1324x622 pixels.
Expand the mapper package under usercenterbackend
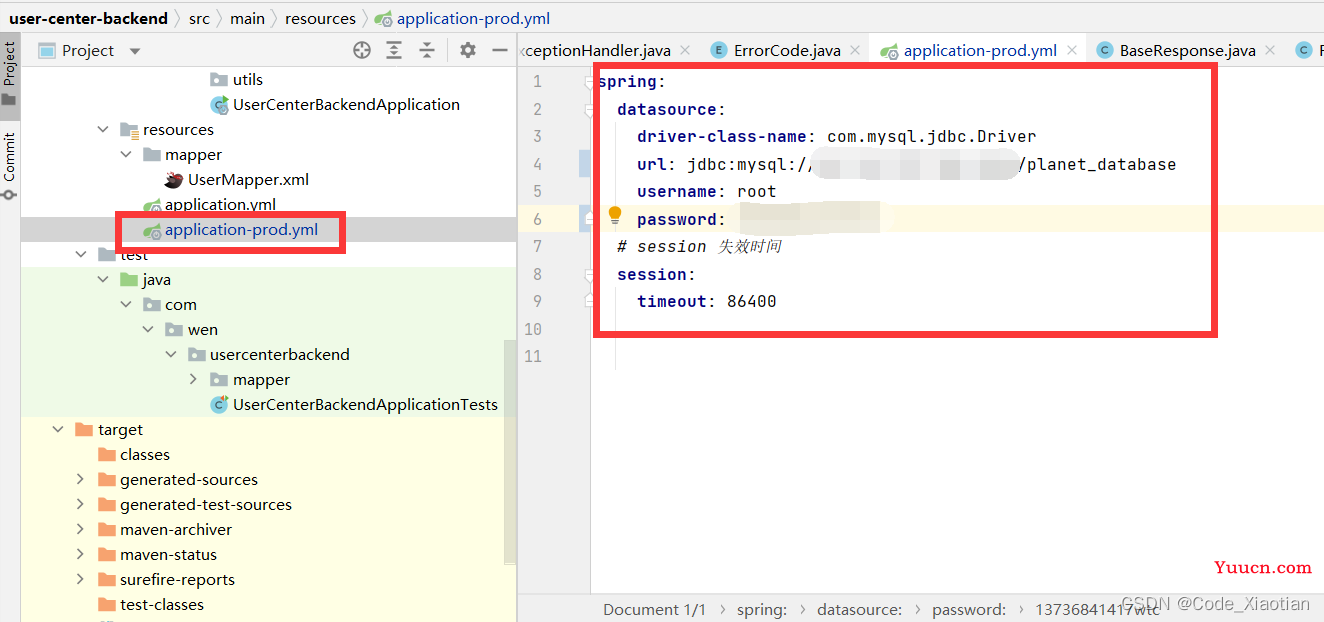coord(193,380)
